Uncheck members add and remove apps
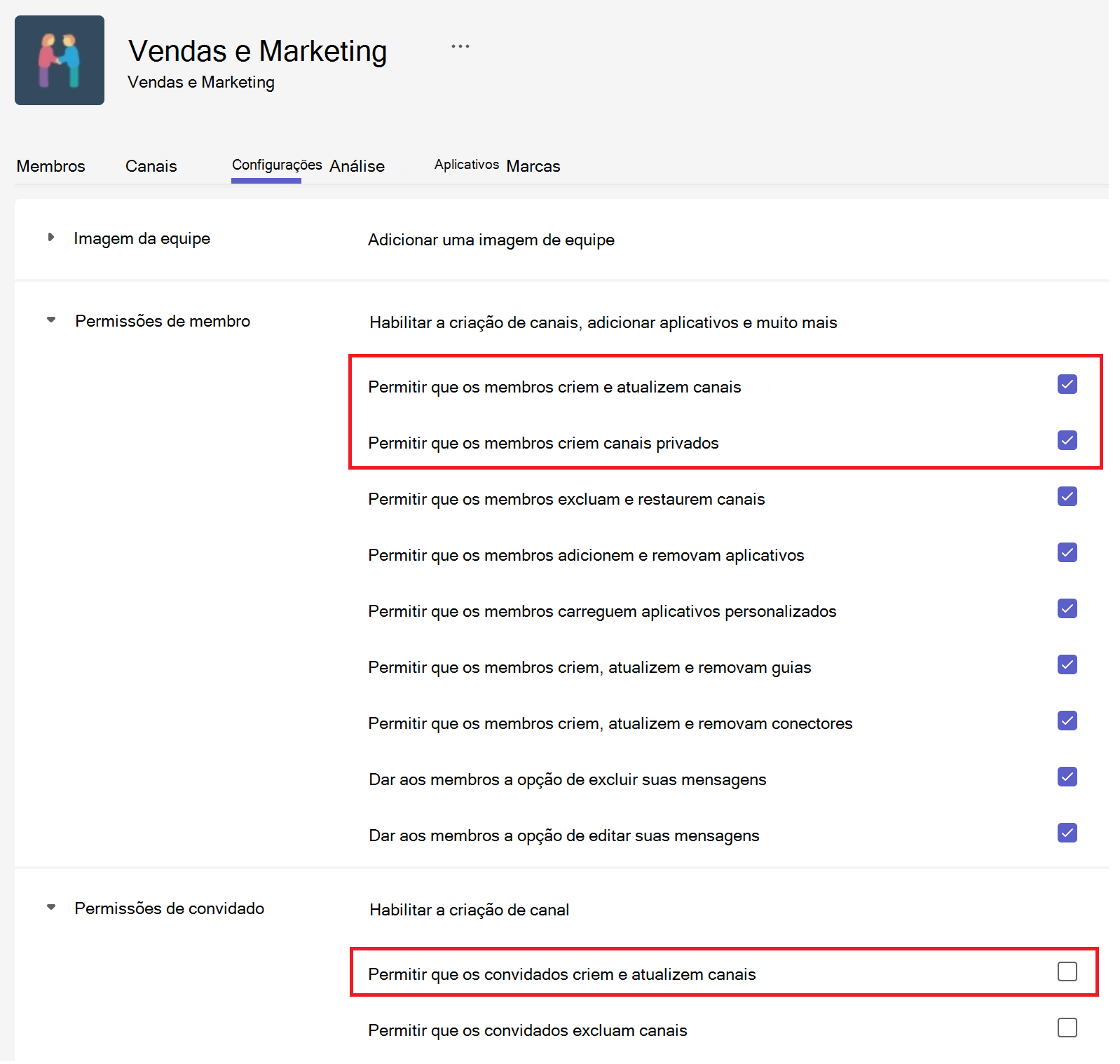The width and height of the screenshot is (1120, 1064). click(1067, 552)
